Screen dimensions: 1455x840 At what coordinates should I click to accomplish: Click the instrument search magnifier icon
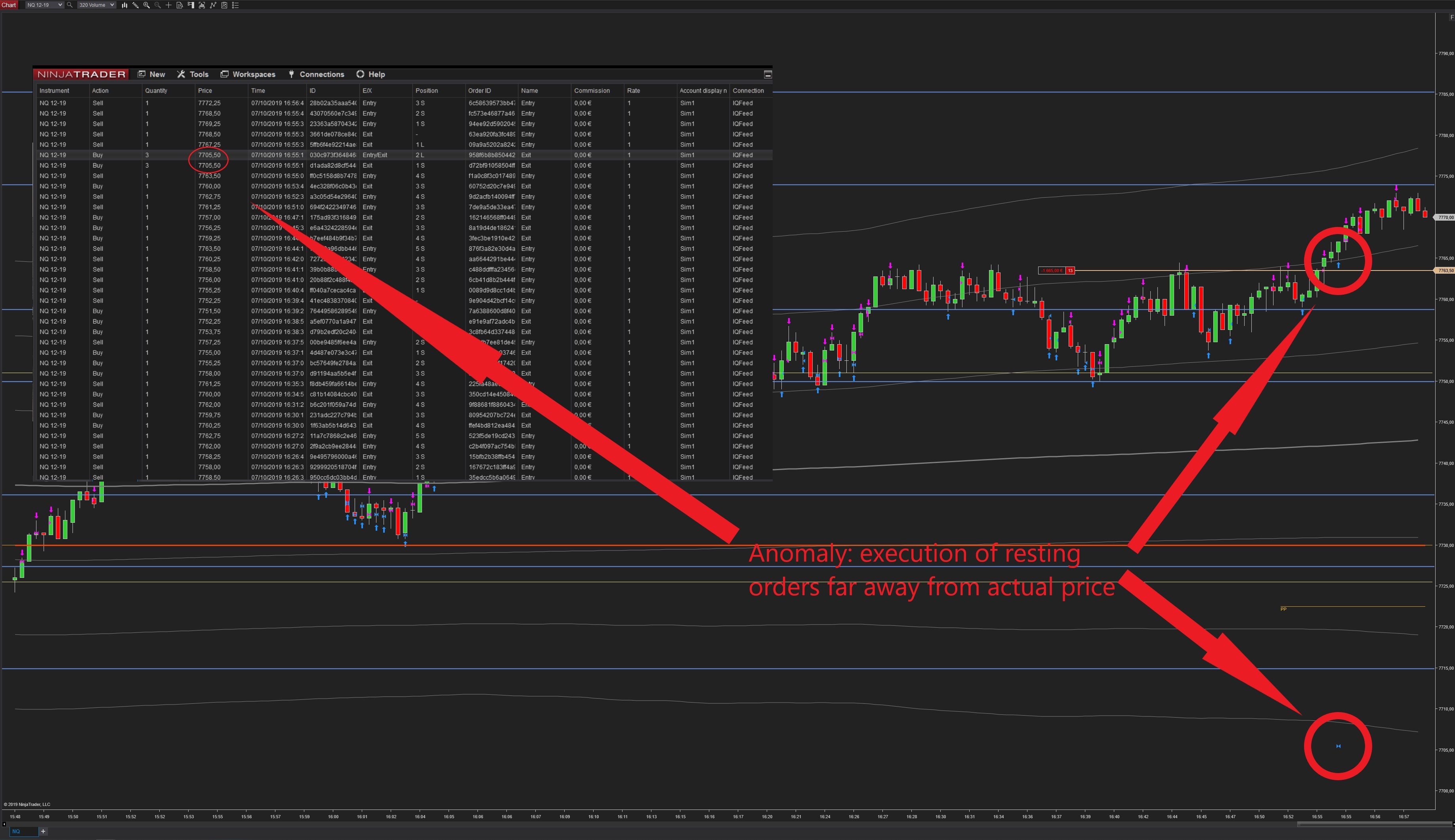(x=70, y=5)
